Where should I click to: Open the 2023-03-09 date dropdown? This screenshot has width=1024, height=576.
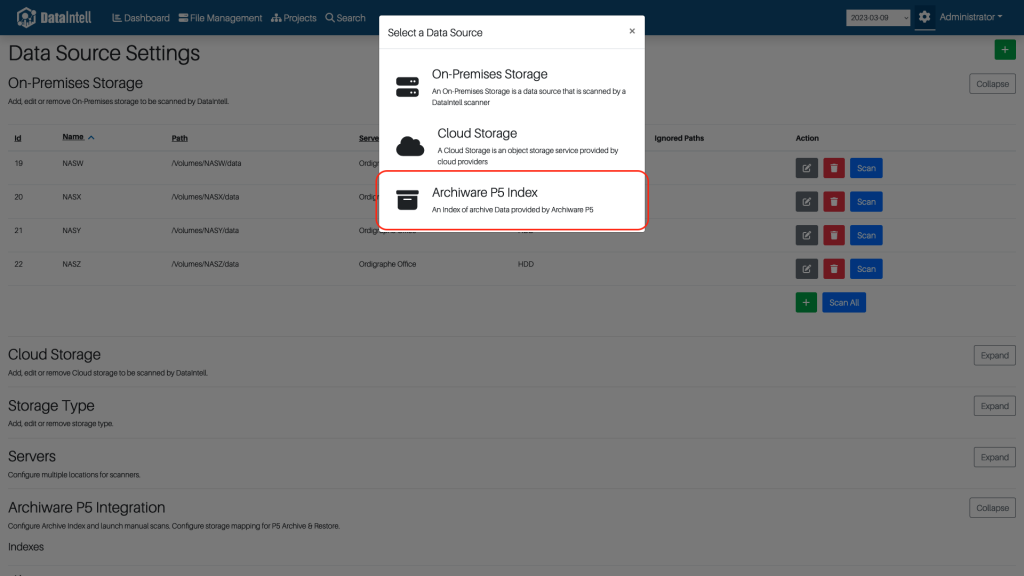(x=878, y=18)
